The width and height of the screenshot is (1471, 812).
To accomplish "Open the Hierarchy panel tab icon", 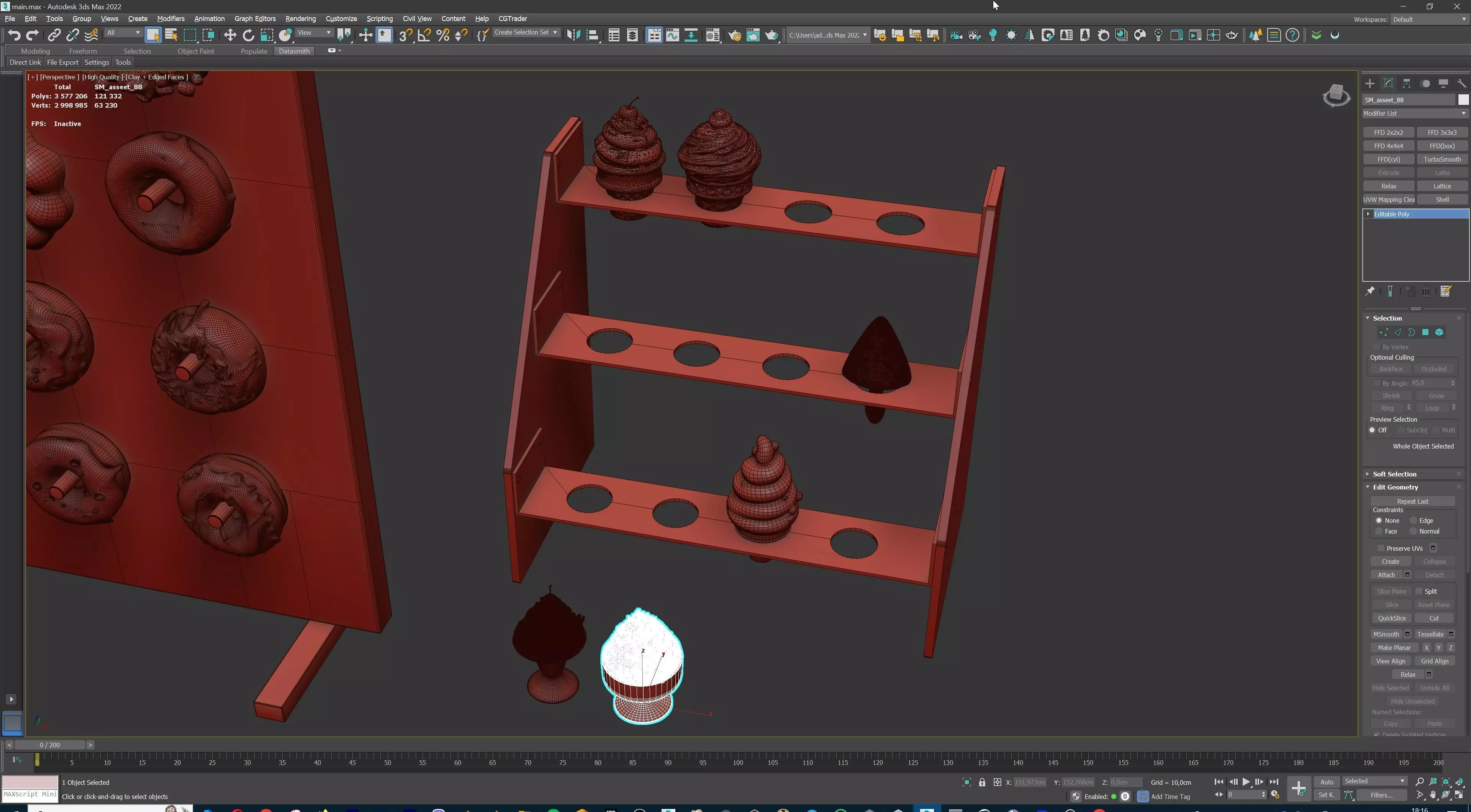I will click(1407, 83).
